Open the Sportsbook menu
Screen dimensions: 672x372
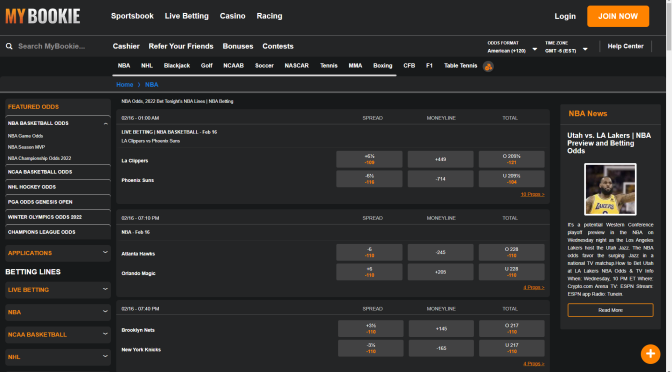pyautogui.click(x=132, y=16)
